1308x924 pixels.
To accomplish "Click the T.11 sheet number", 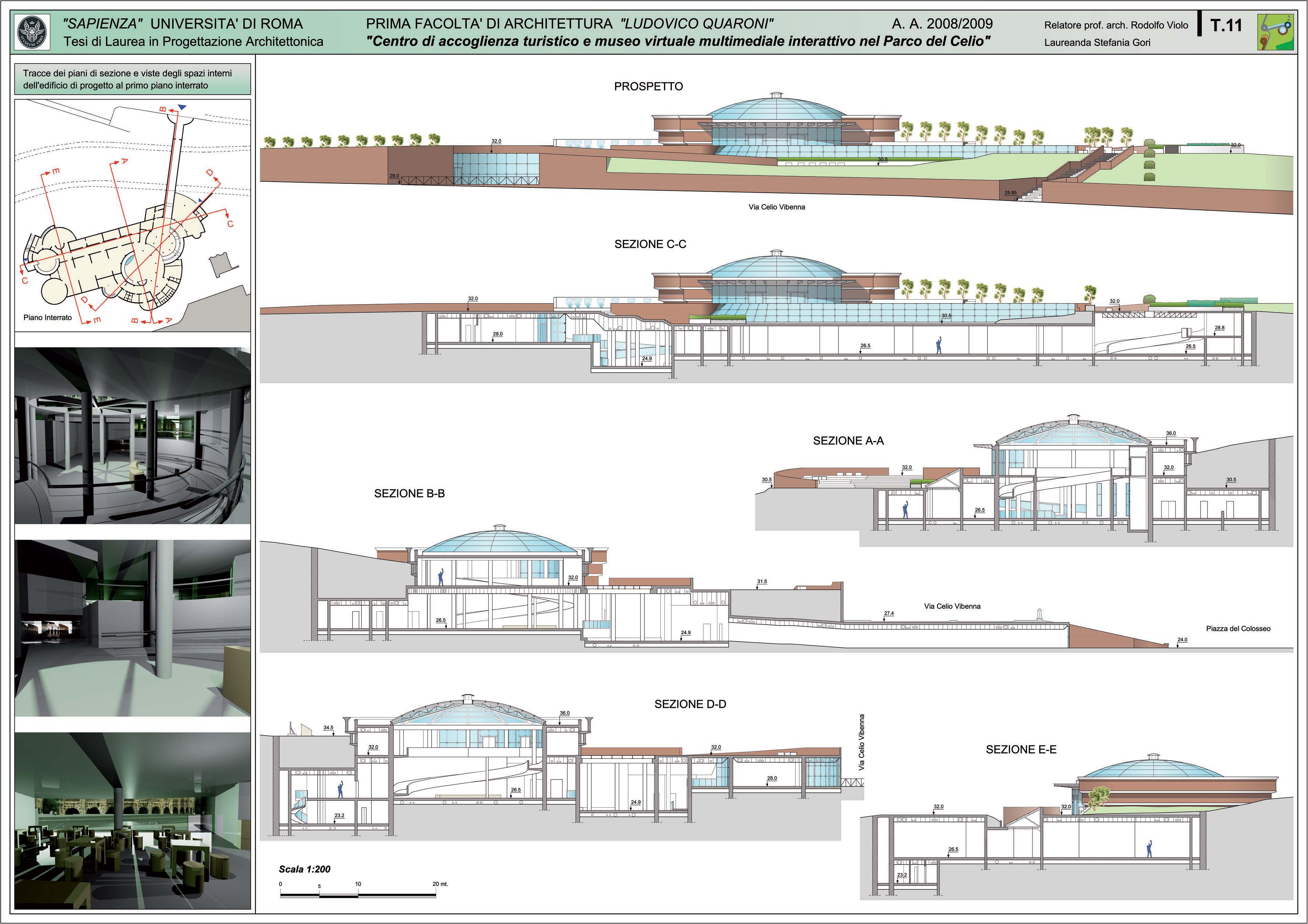I will 1225,25.
